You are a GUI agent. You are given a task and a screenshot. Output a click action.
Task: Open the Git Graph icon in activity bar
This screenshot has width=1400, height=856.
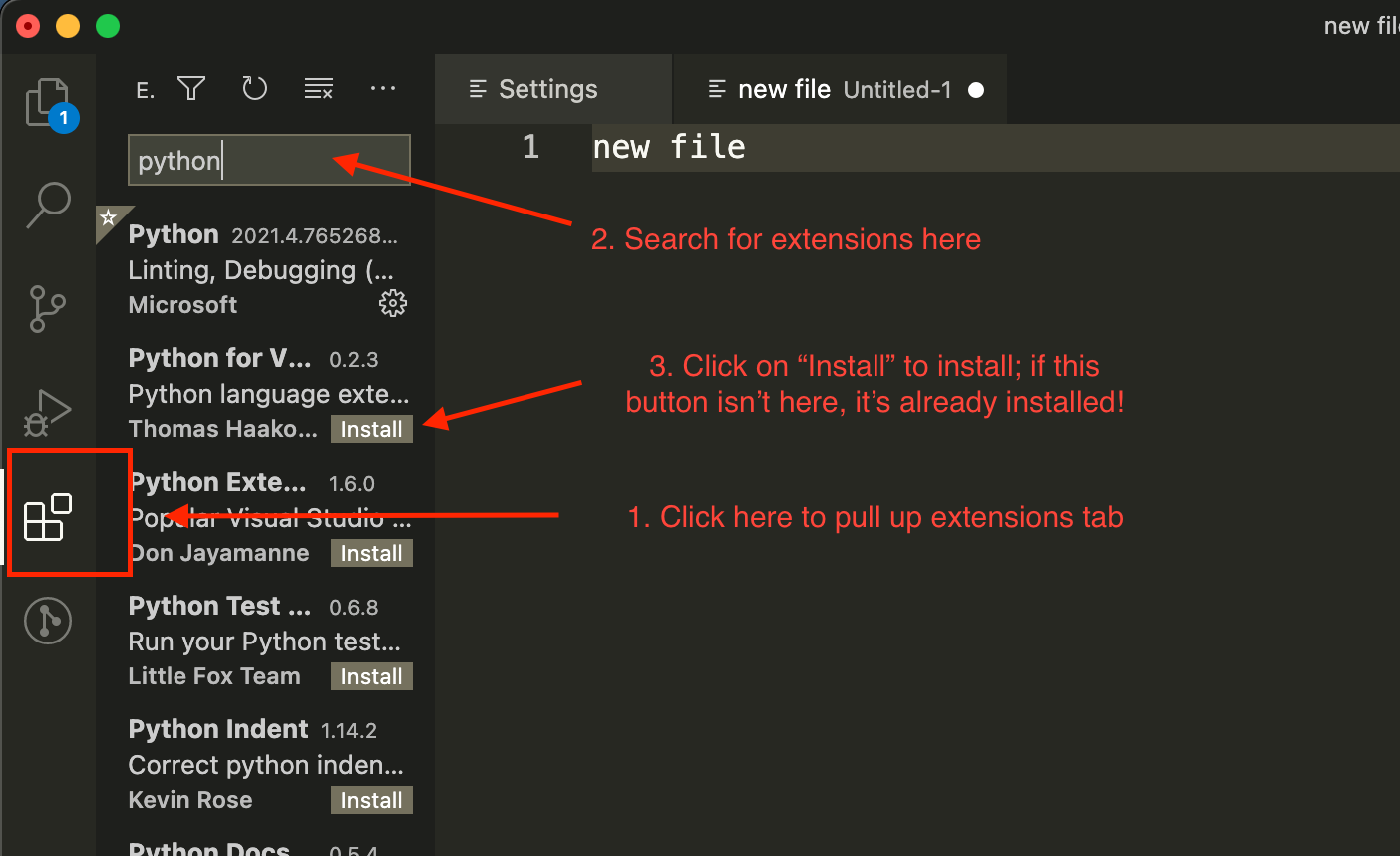(48, 621)
